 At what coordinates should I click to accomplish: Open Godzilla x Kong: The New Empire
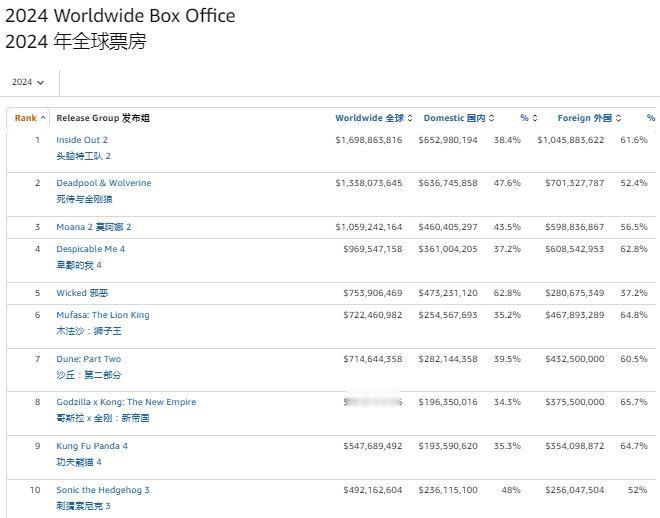pyautogui.click(x=126, y=402)
